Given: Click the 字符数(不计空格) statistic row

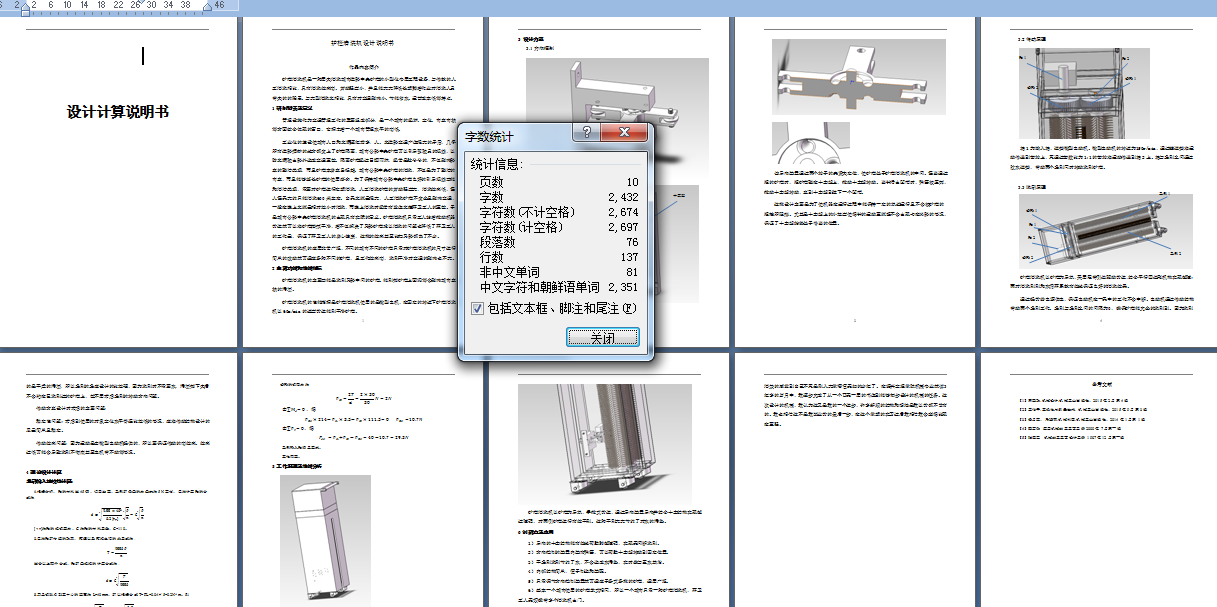Looking at the screenshot, I should pyautogui.click(x=558, y=212).
